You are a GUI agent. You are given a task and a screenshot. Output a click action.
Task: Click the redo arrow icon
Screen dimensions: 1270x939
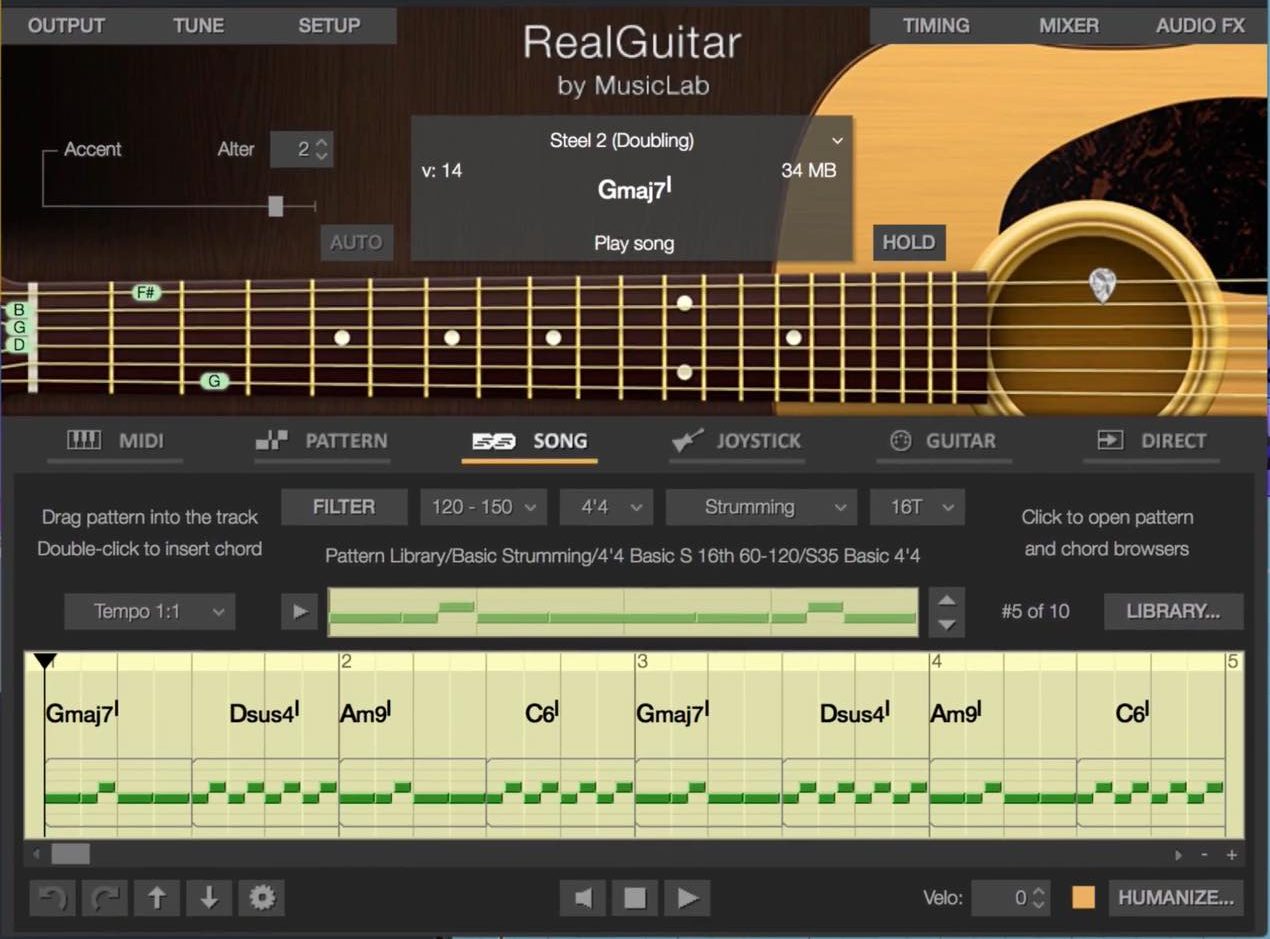105,897
